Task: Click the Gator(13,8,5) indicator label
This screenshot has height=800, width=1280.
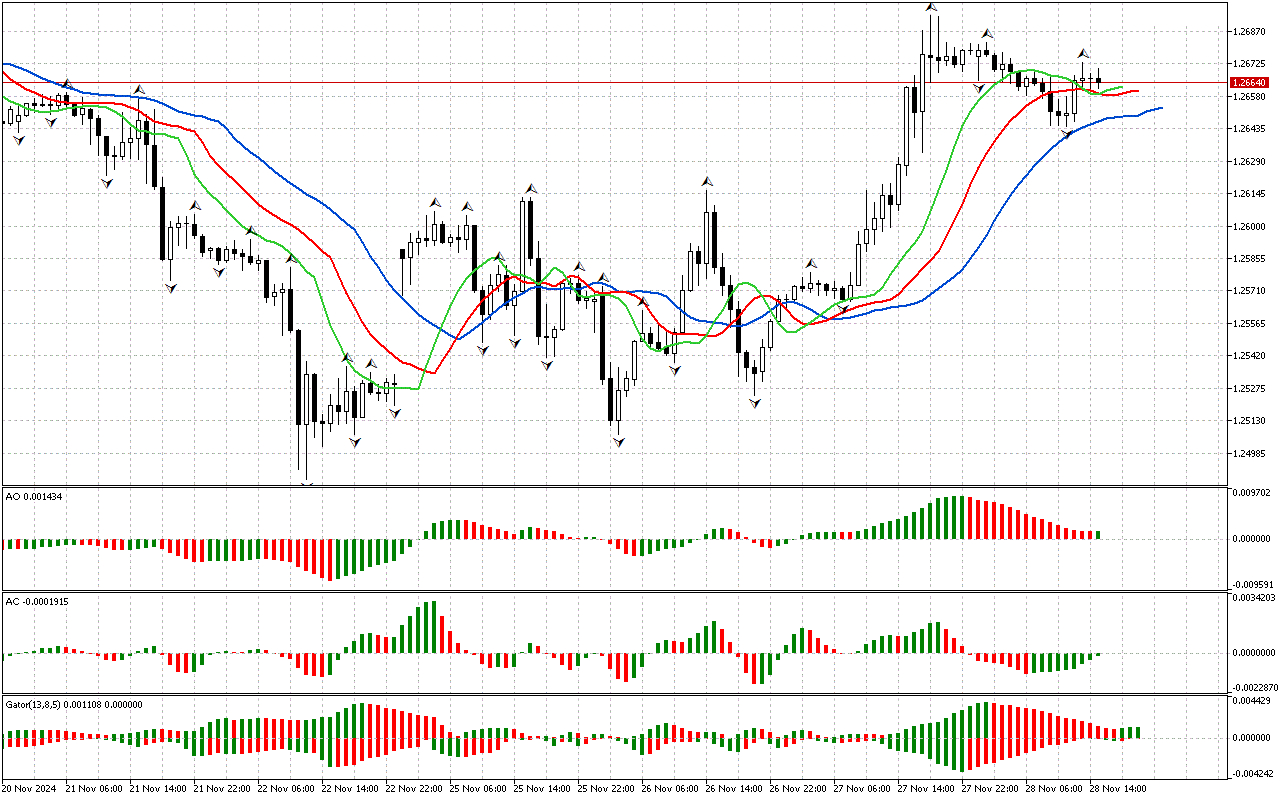Action: pos(74,704)
